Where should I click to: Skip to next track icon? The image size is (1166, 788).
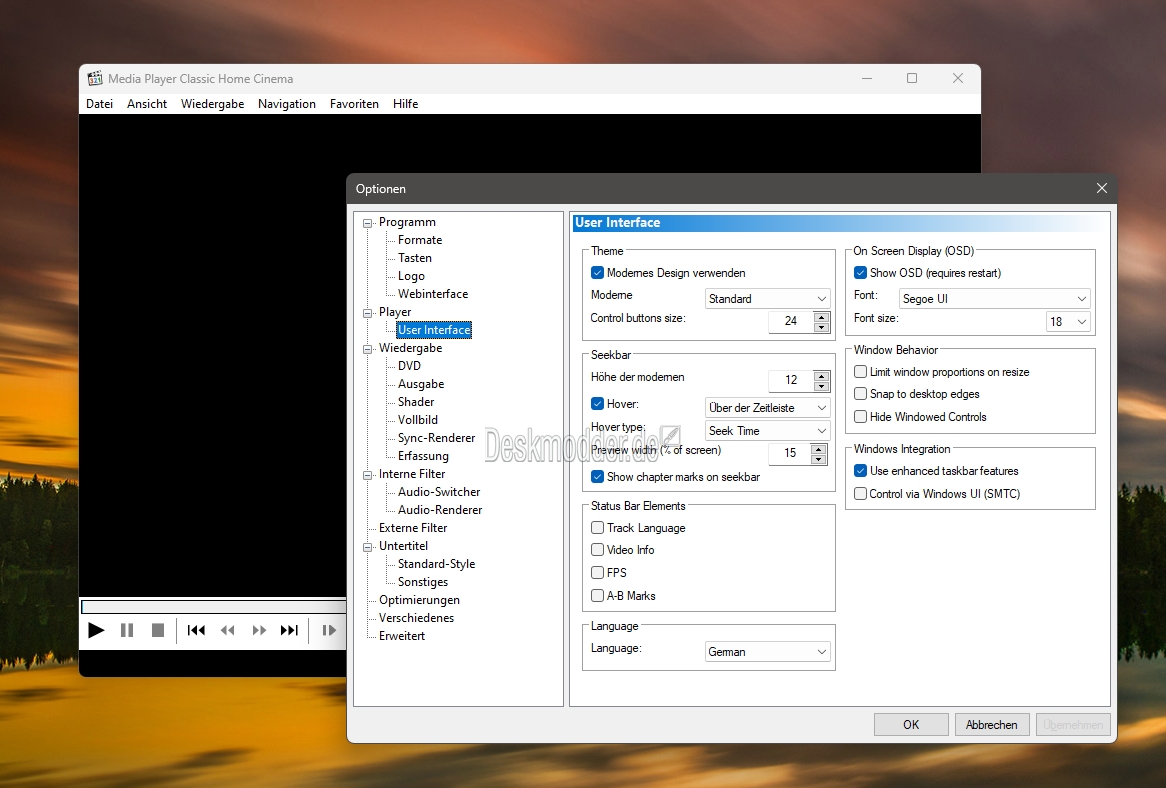(x=289, y=630)
